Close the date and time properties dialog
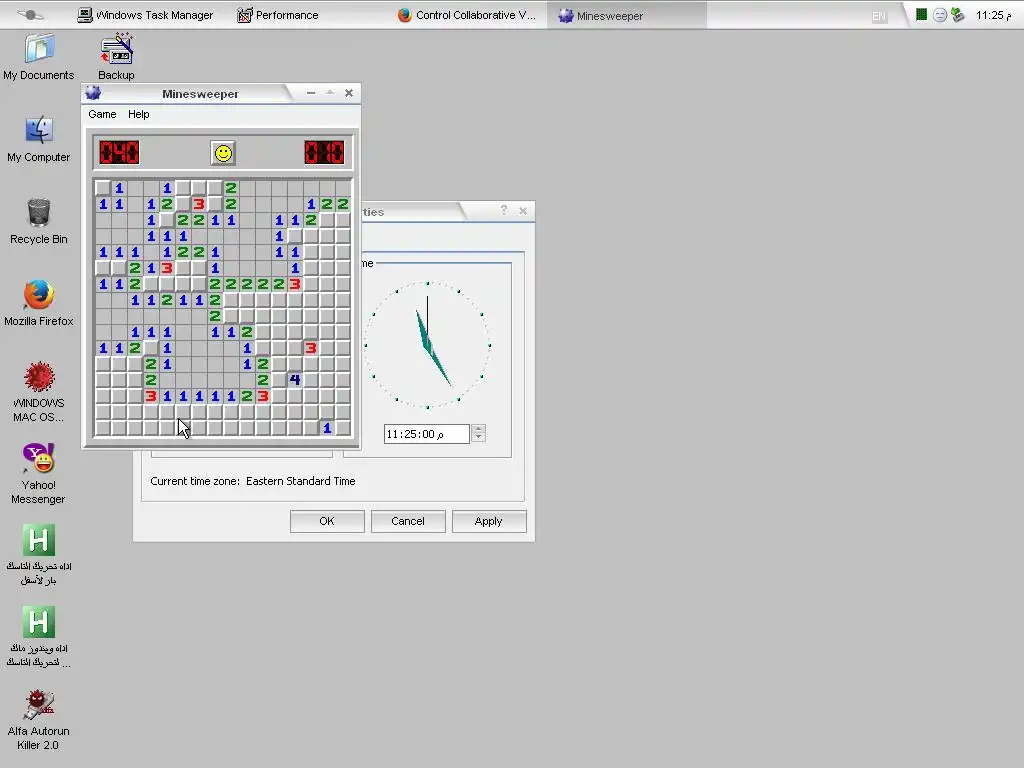The height and width of the screenshot is (768, 1024). pyautogui.click(x=523, y=210)
